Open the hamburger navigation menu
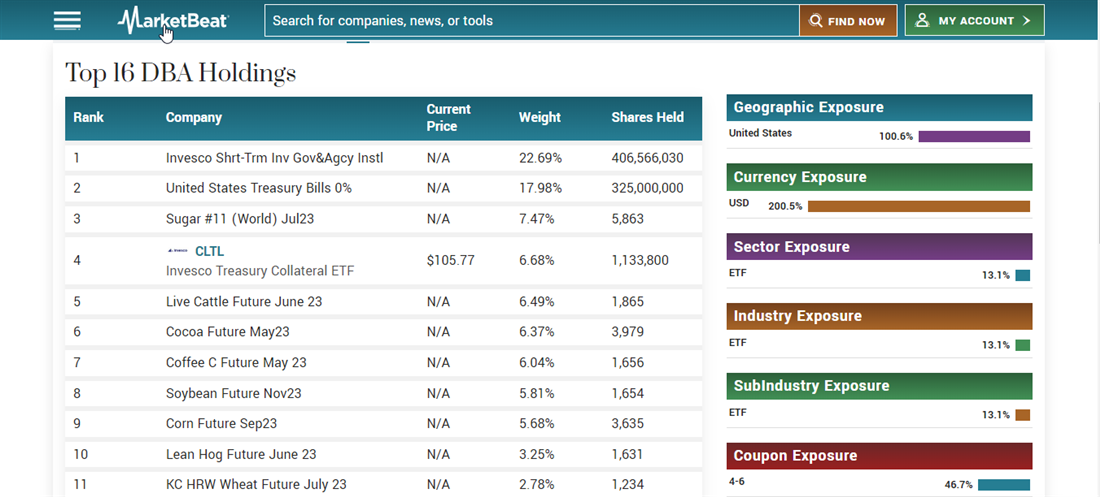The width and height of the screenshot is (1100, 497). point(68,20)
